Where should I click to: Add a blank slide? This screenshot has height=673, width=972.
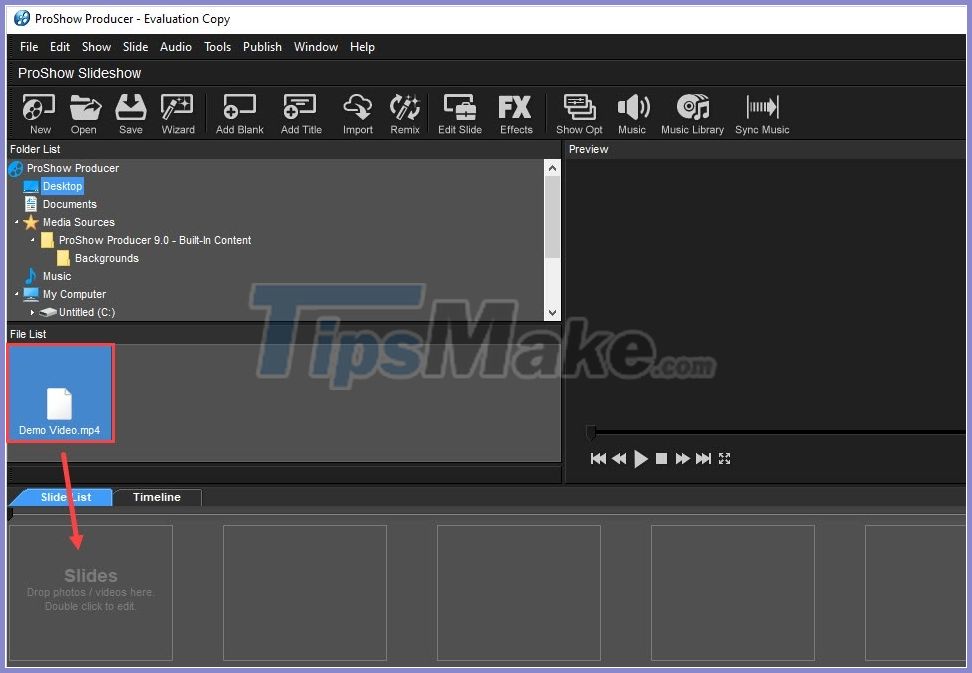(239, 112)
